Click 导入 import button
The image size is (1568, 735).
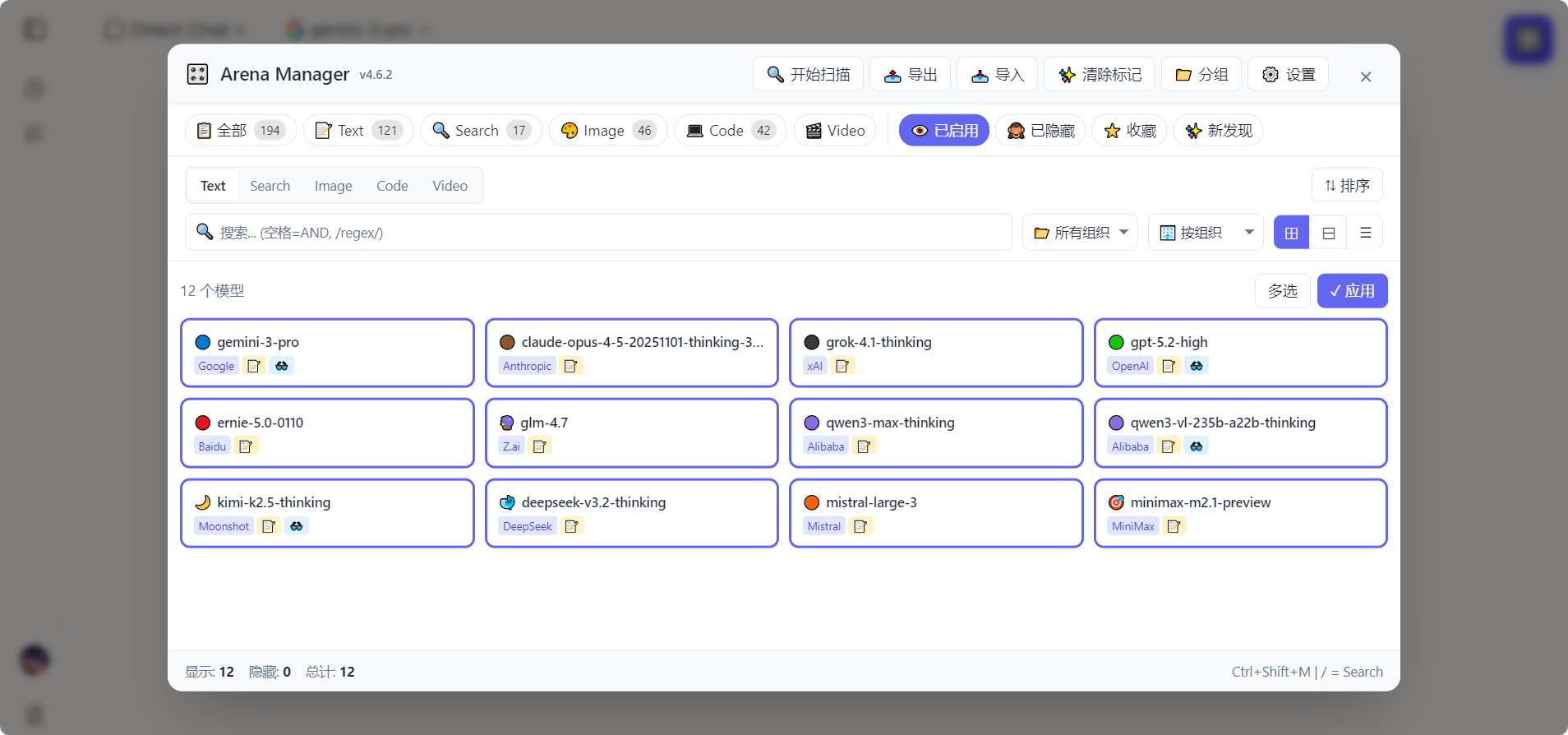pos(997,74)
